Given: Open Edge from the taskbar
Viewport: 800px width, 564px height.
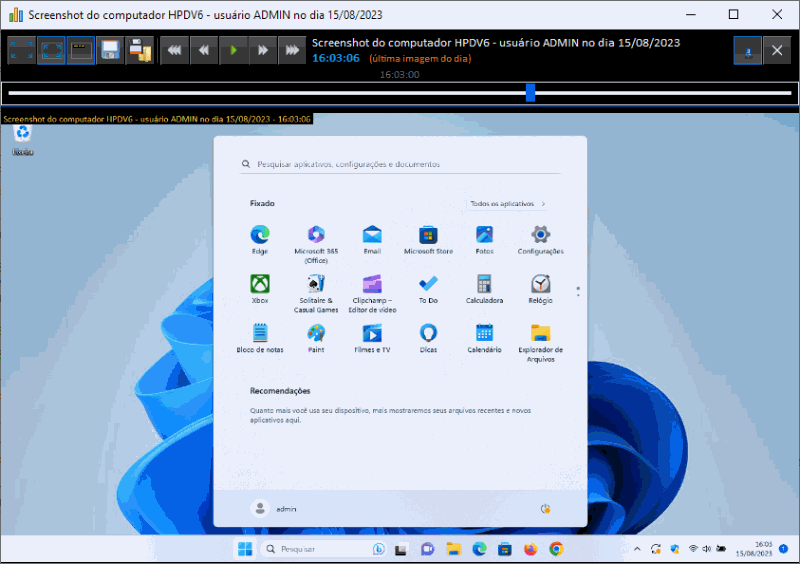Looking at the screenshot, I should 479,549.
